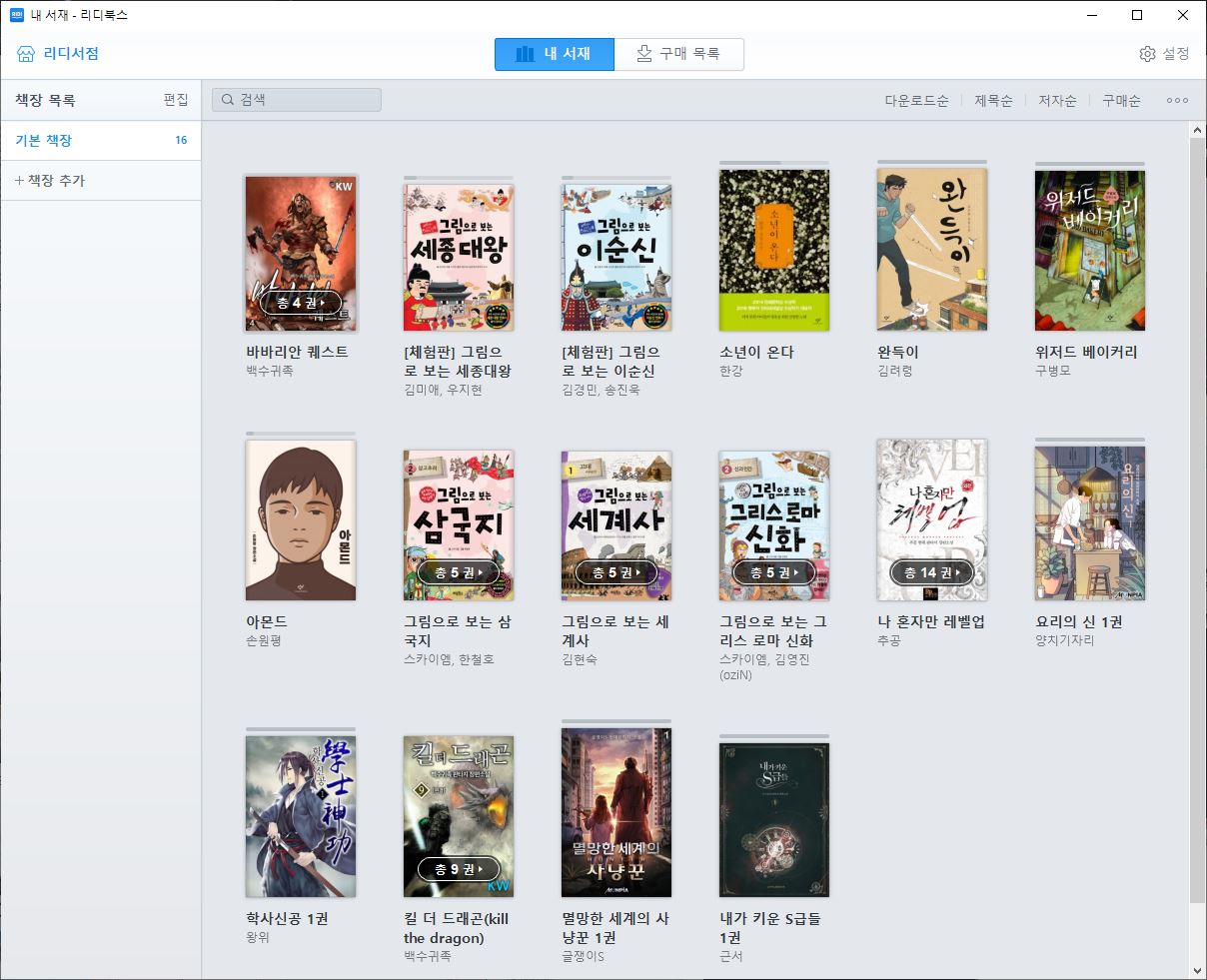The image size is (1207, 980).
Task: Open settings with the 설정 gear icon
Action: point(1148,55)
